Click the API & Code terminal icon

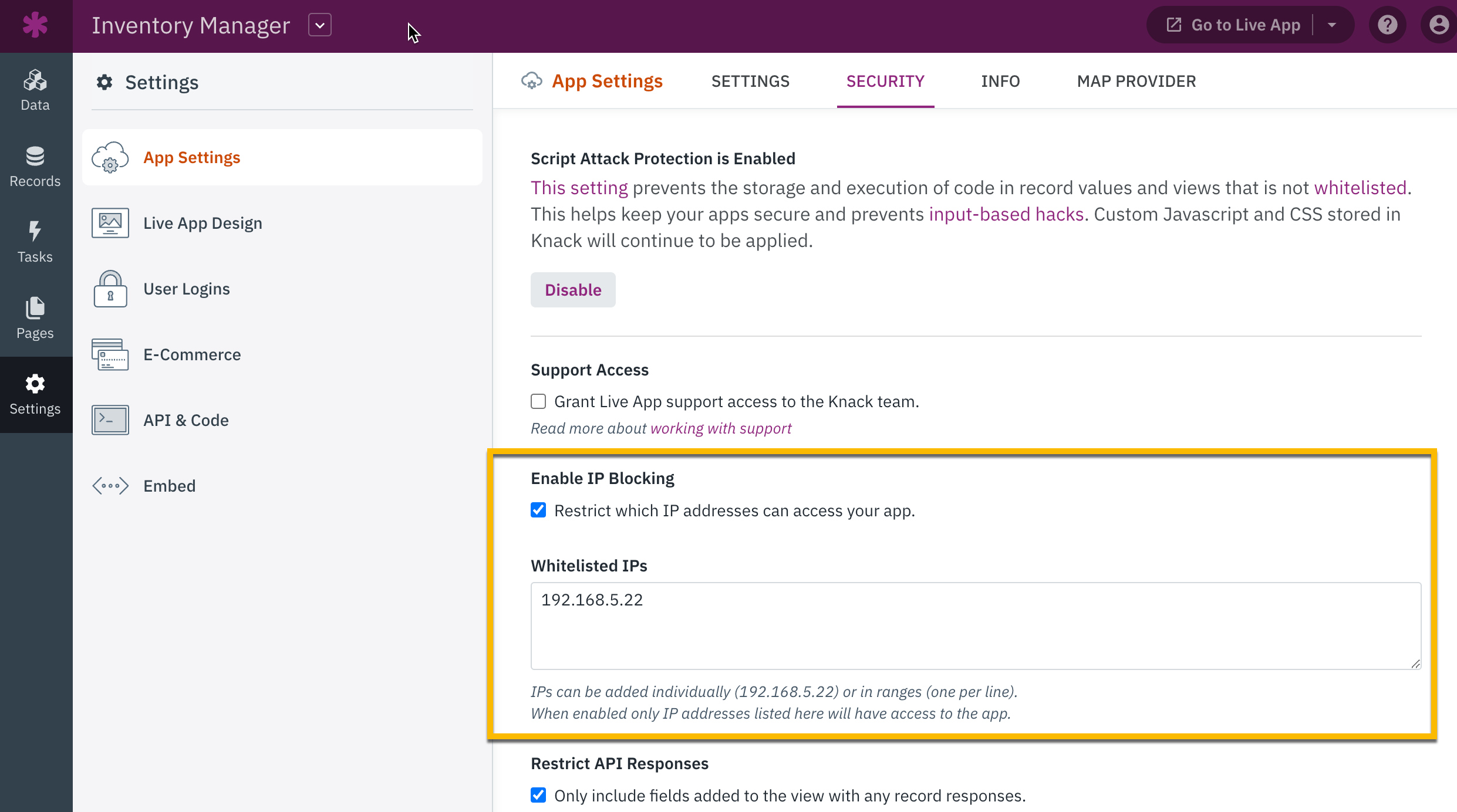tap(110, 420)
